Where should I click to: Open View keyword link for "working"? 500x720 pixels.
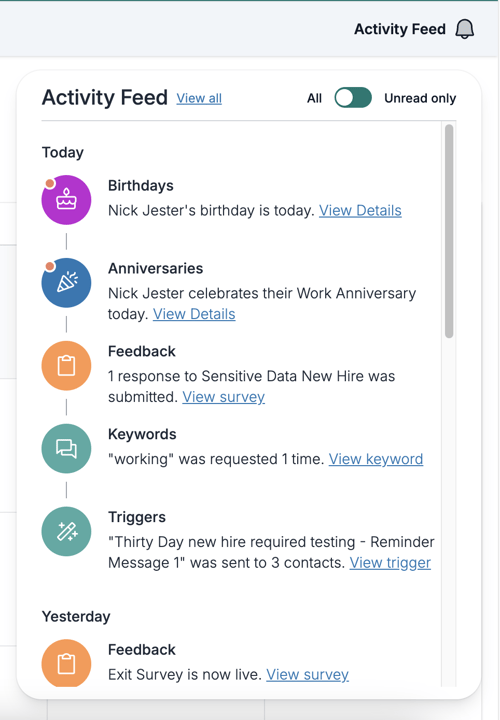coord(376,459)
